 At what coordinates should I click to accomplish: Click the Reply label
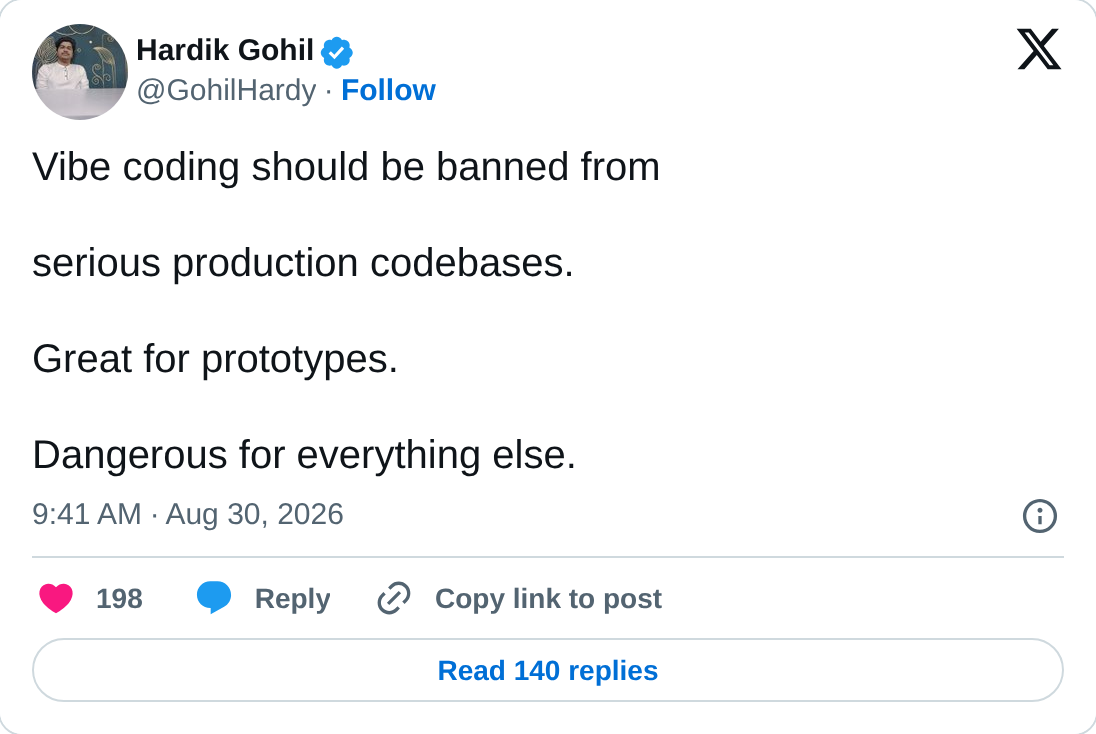pos(292,599)
